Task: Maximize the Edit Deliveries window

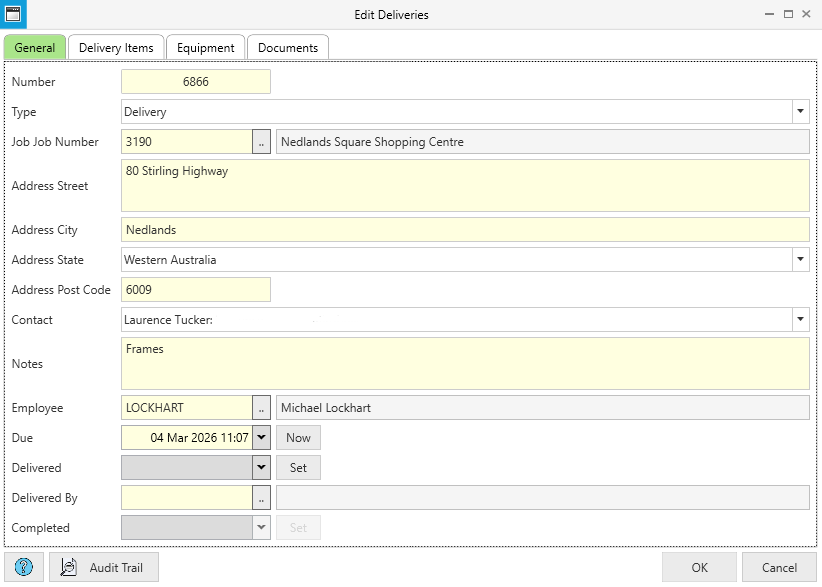Action: point(788,15)
